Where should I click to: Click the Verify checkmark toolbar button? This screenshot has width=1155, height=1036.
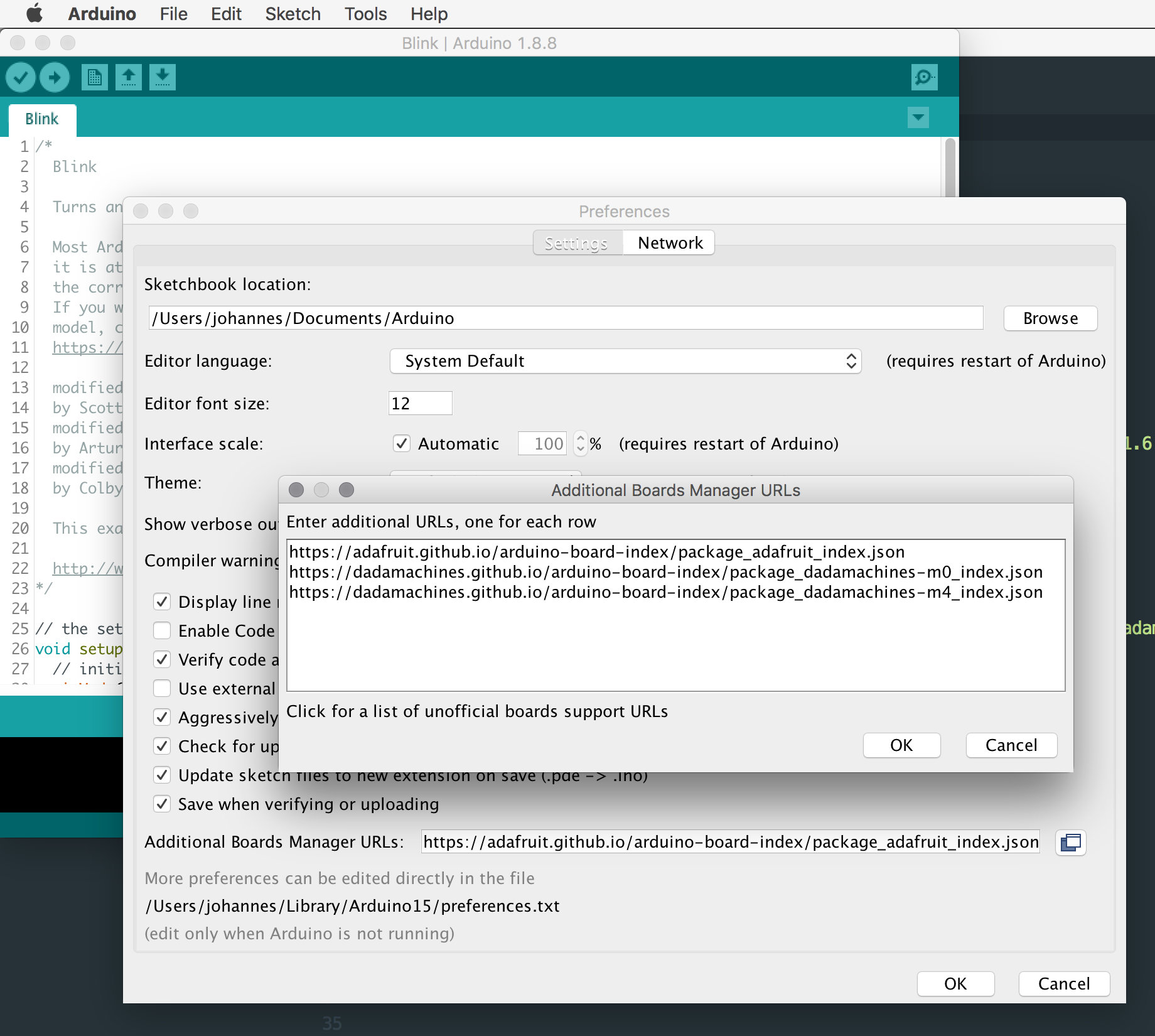[21, 77]
